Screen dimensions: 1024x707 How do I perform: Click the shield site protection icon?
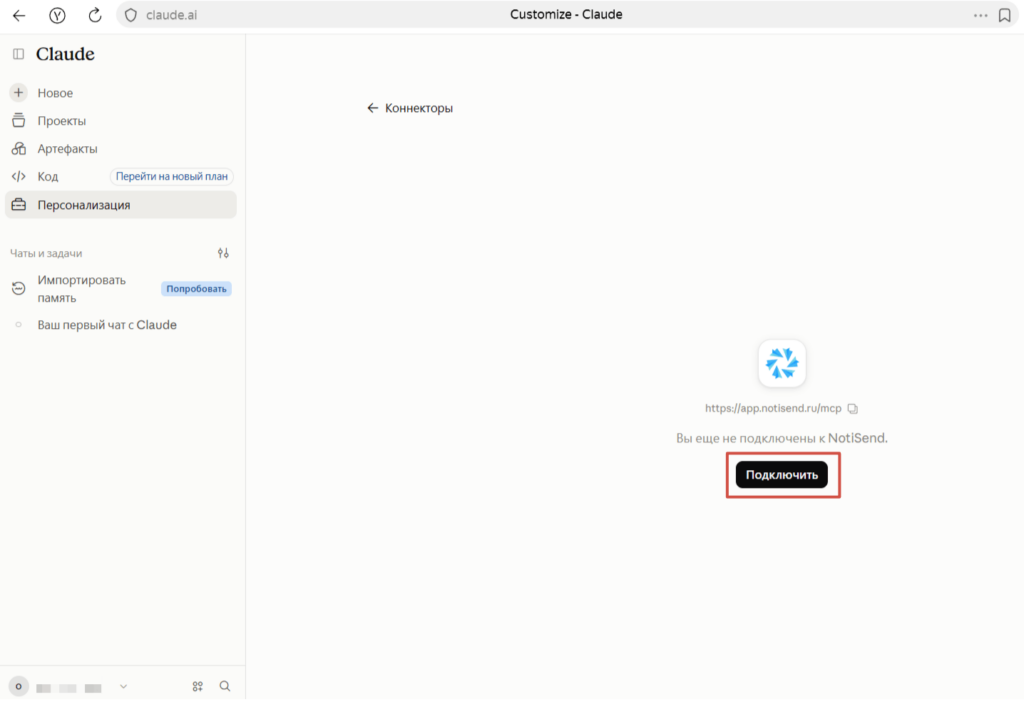click(131, 15)
